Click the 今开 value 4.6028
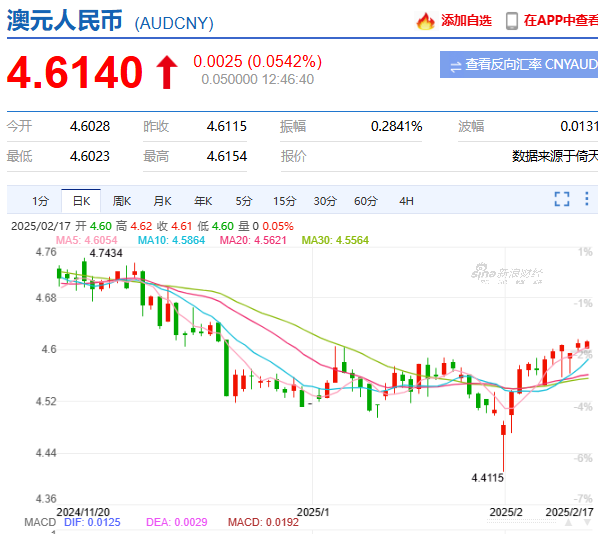 [90, 126]
